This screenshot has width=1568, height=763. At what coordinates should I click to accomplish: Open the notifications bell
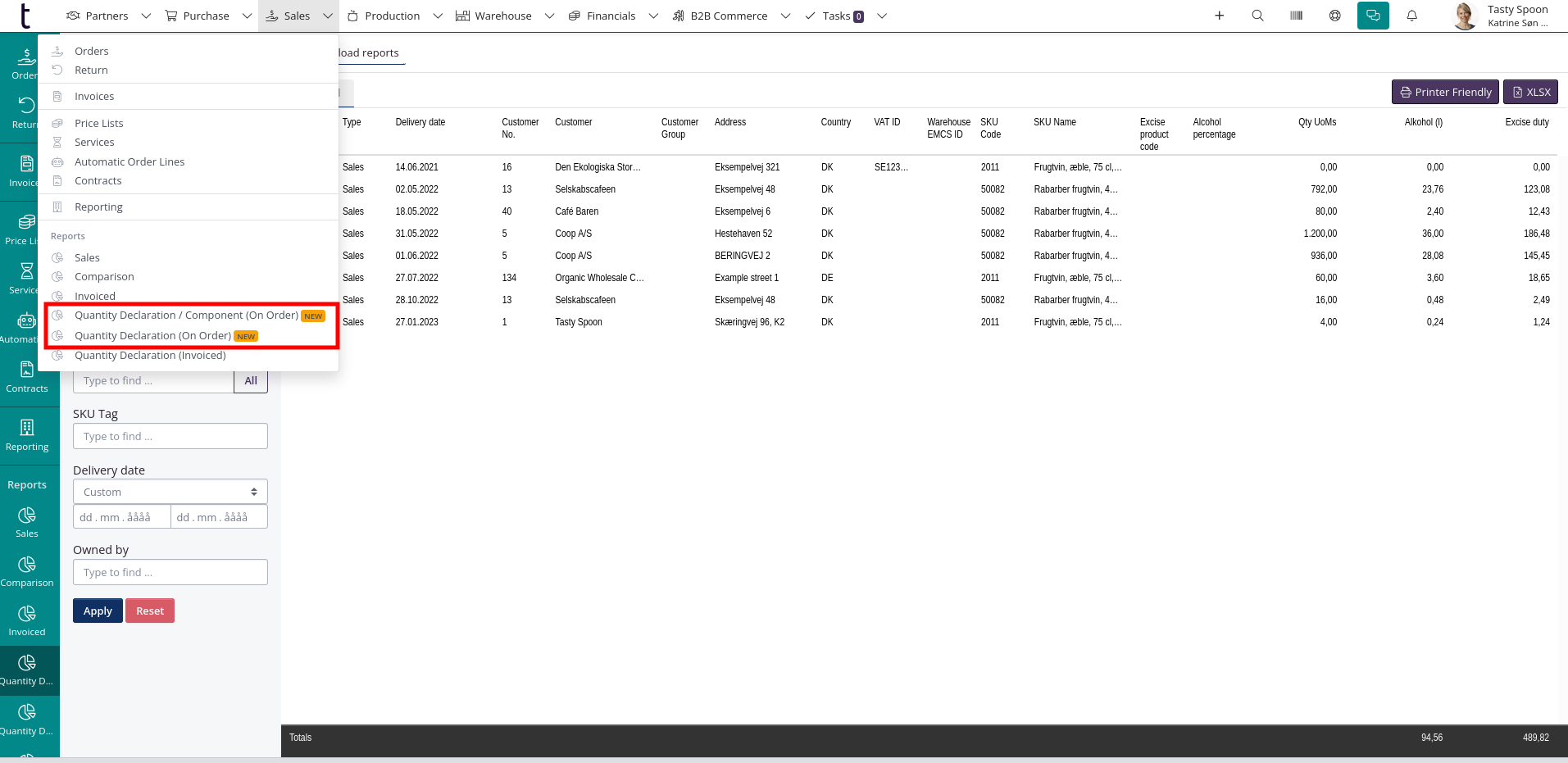[1411, 16]
